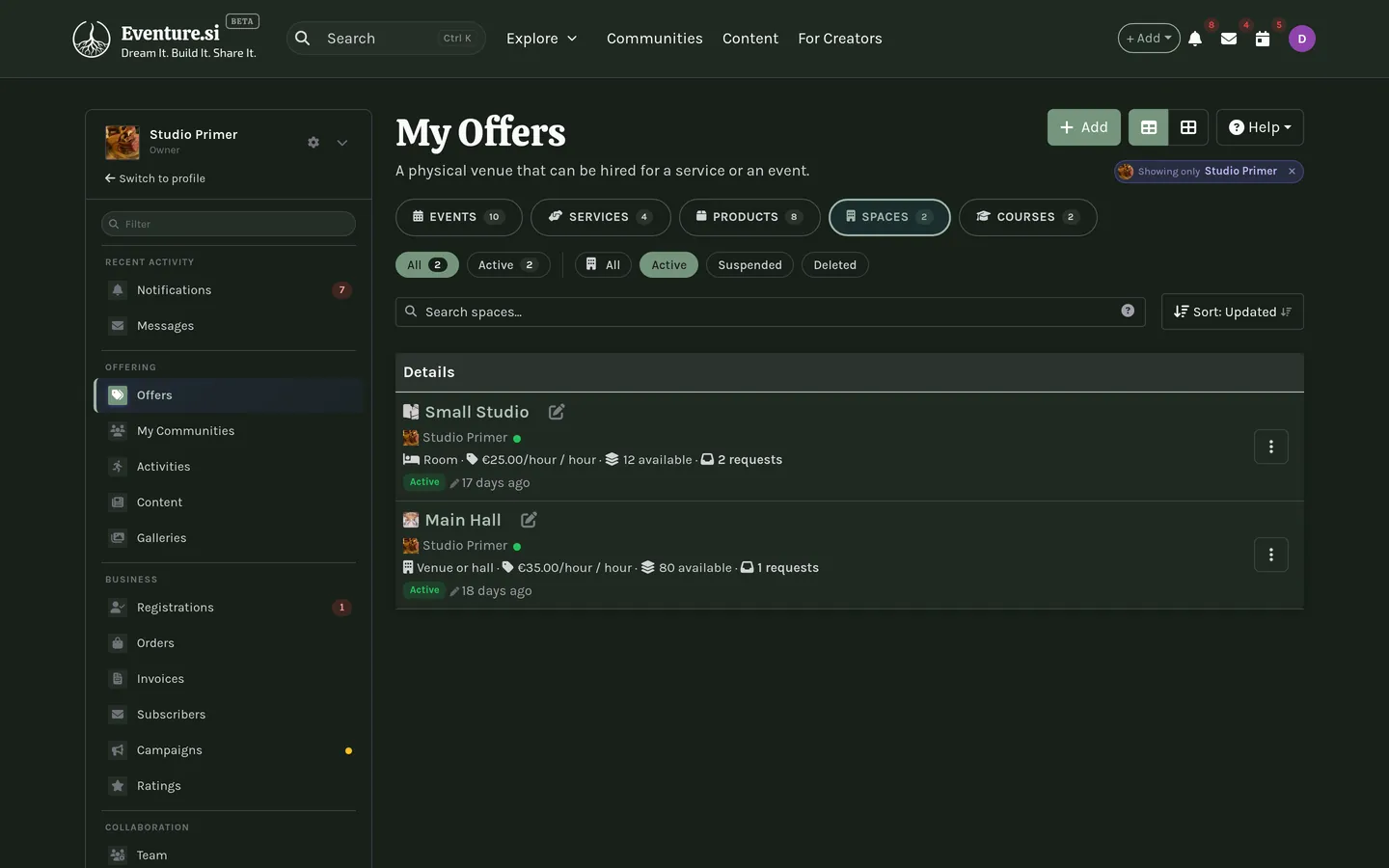Click the edit icon next to Main Hall
This screenshot has height=868, width=1389.
[x=529, y=520]
